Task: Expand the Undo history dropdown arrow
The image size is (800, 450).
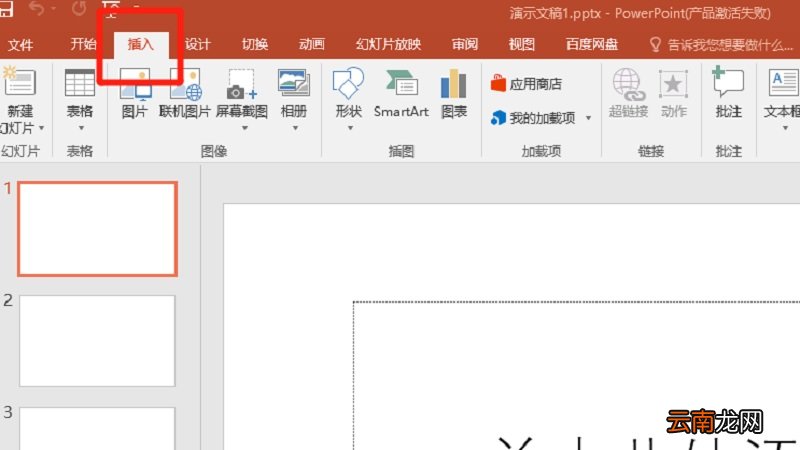Action: 53,8
